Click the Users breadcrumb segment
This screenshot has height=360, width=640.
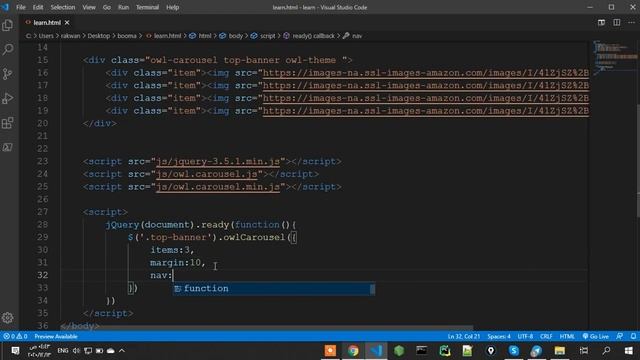pos(46,36)
